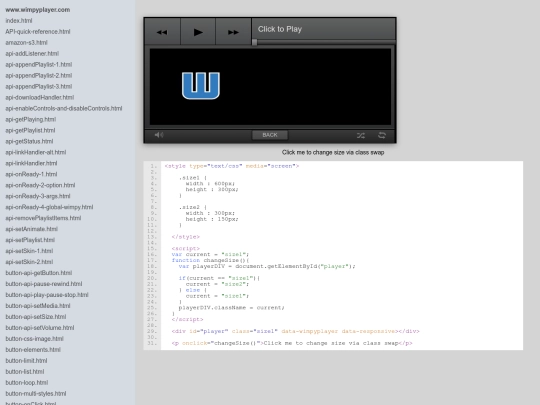Click the 'var current = "size1";' code line
Screen dimensions: 540x405
(x=210, y=255)
